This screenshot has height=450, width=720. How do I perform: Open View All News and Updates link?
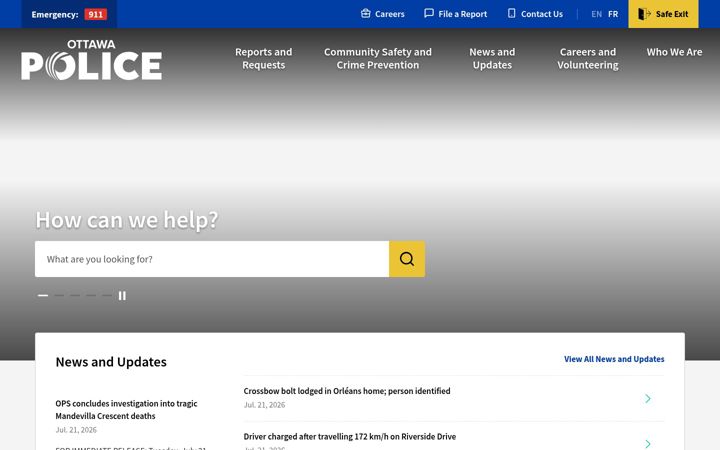[x=614, y=359]
